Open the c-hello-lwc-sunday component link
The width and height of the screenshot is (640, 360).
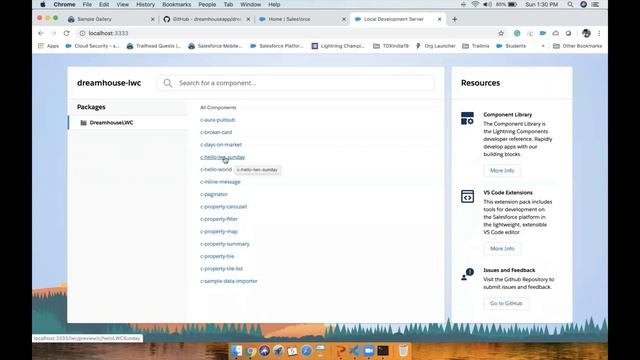tap(222, 157)
